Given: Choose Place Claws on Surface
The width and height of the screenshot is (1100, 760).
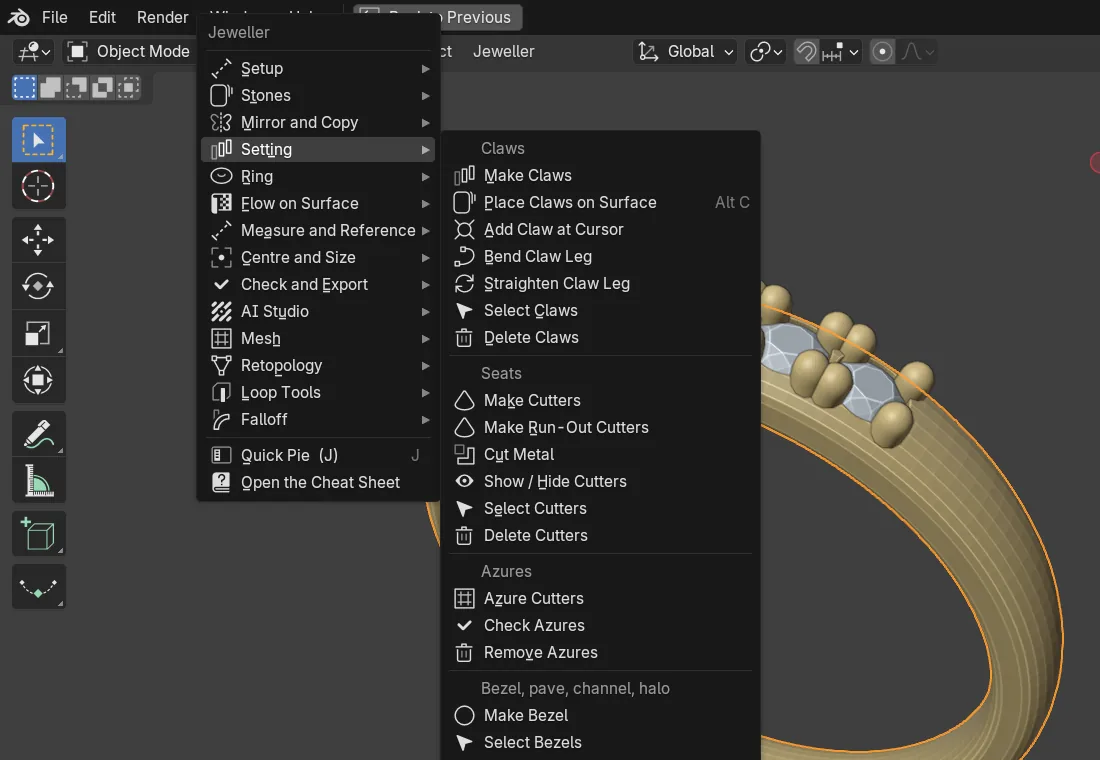Looking at the screenshot, I should [x=601, y=202].
